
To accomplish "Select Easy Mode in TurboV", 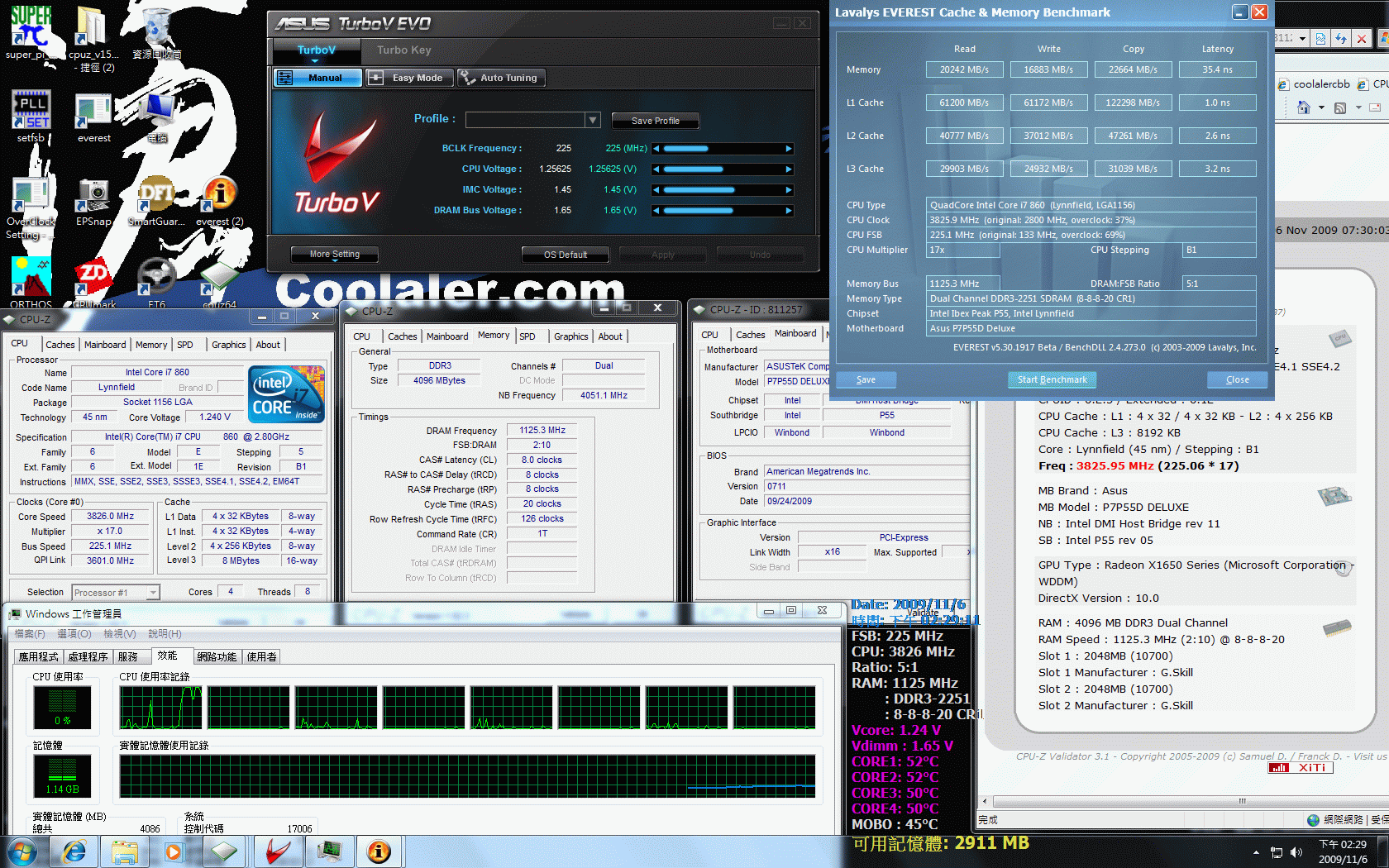I will pyautogui.click(x=410, y=78).
